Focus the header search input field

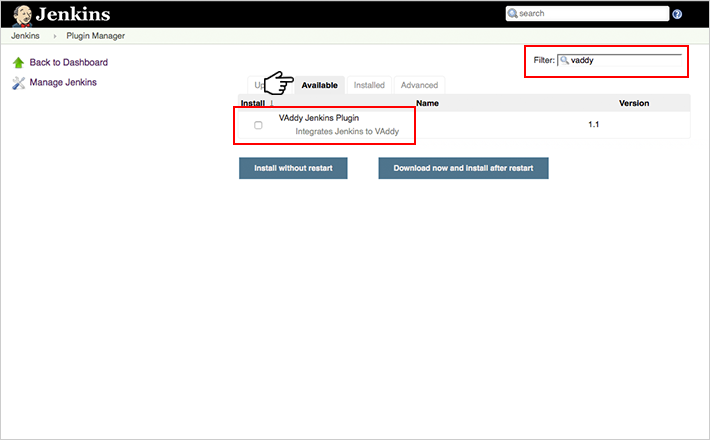click(587, 14)
